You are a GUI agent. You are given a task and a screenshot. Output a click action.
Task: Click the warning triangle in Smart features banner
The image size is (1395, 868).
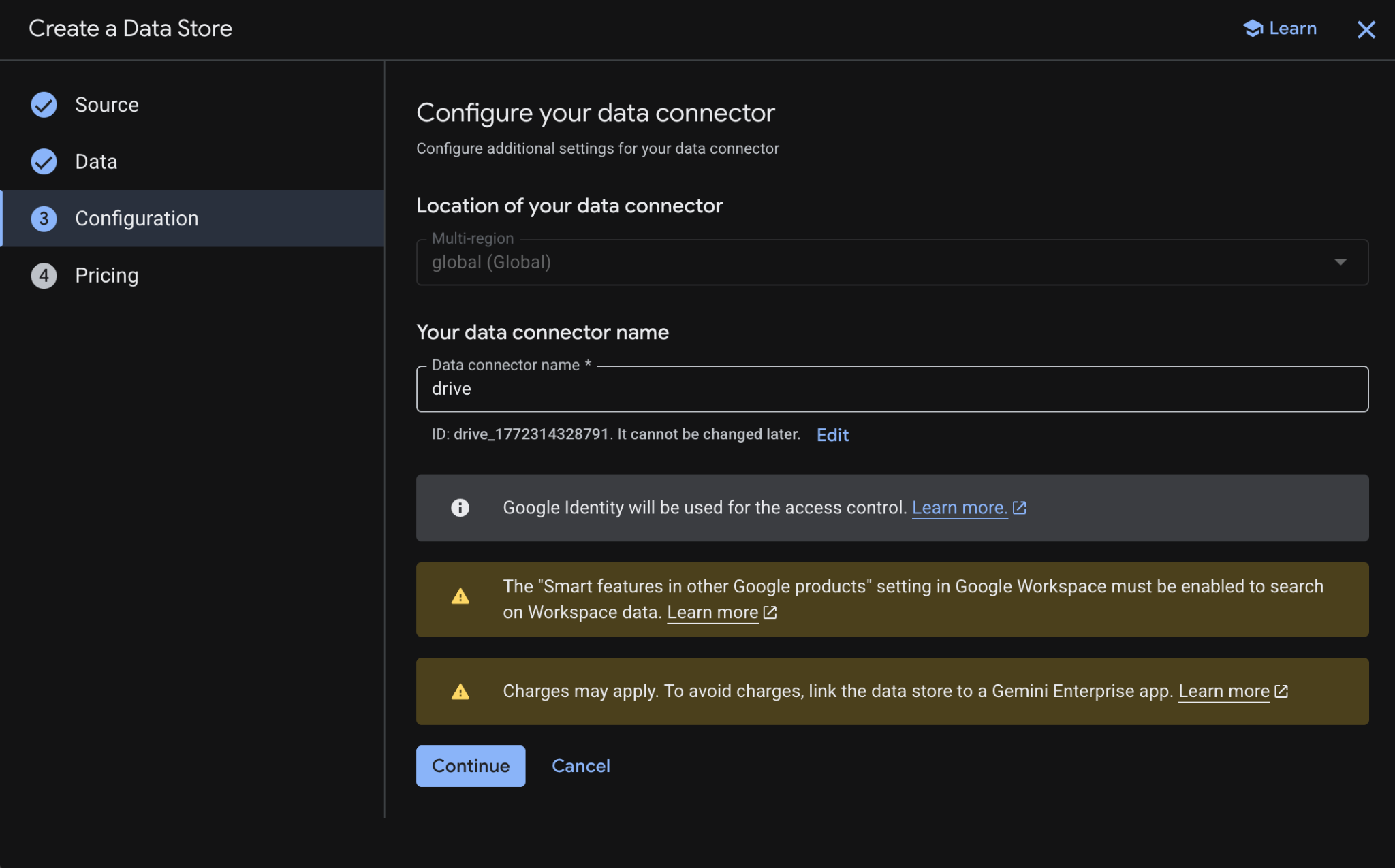(x=460, y=597)
